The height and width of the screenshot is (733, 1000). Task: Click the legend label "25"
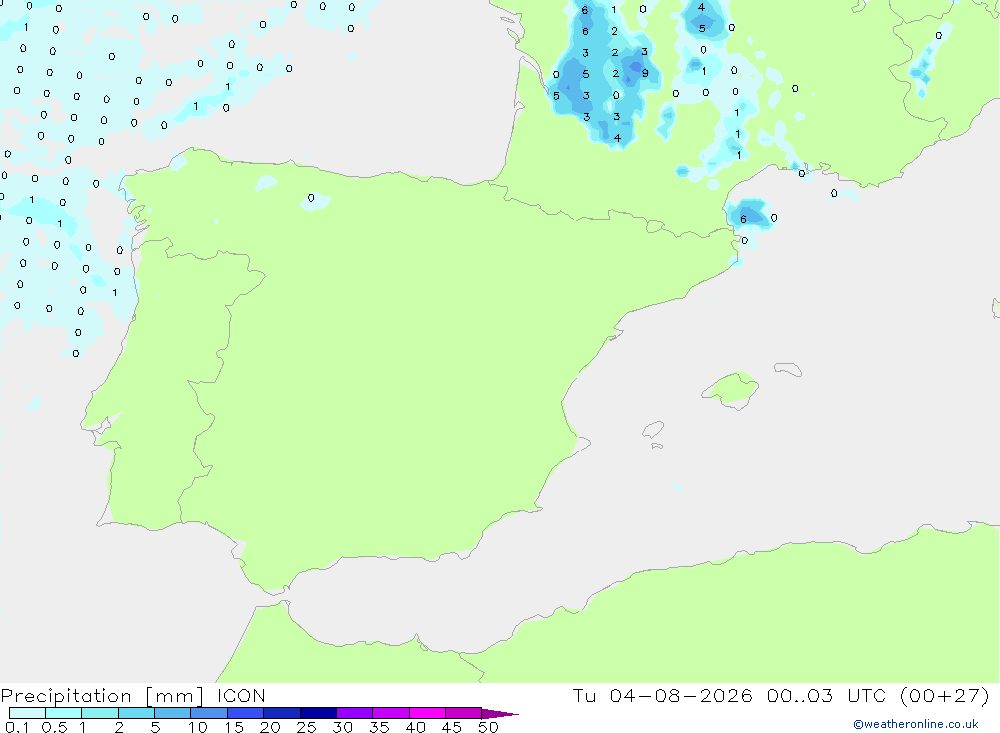[306, 727]
